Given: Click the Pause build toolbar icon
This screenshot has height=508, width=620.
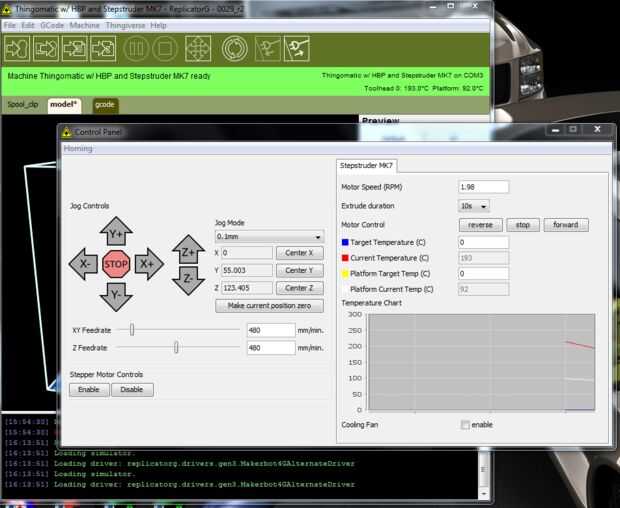Looking at the screenshot, I should point(136,49).
